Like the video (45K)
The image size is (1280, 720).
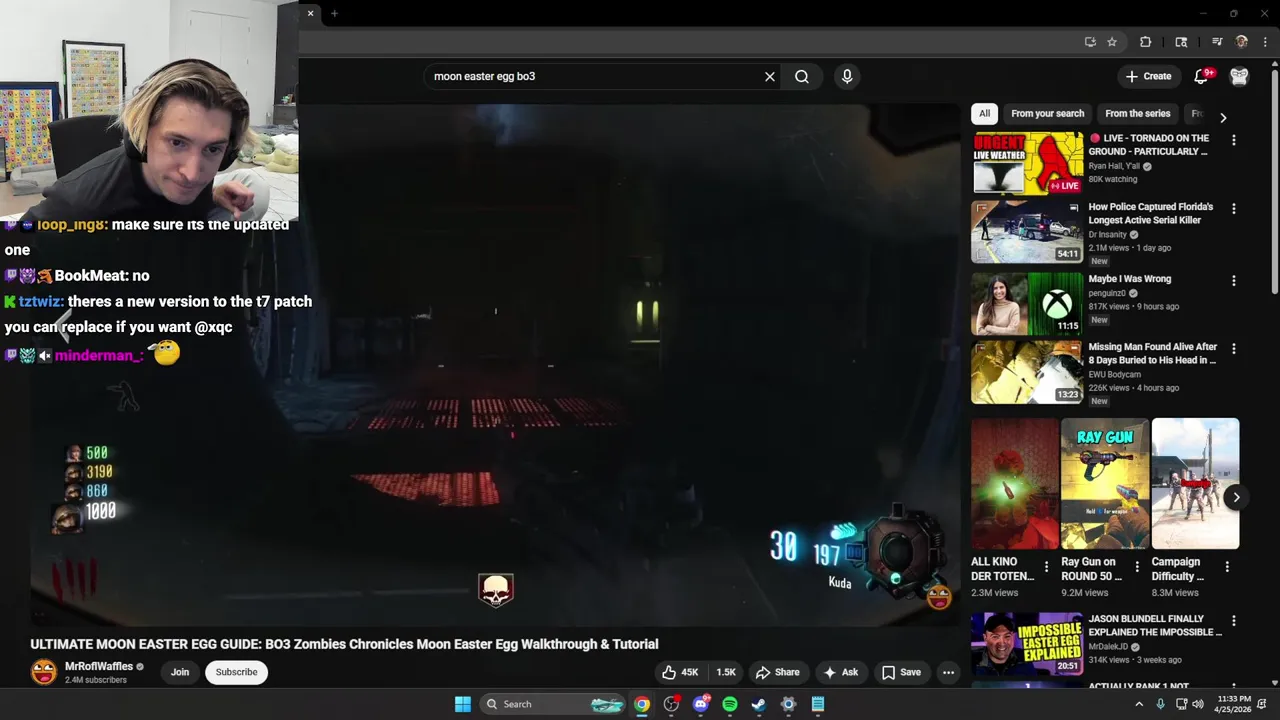coord(680,672)
